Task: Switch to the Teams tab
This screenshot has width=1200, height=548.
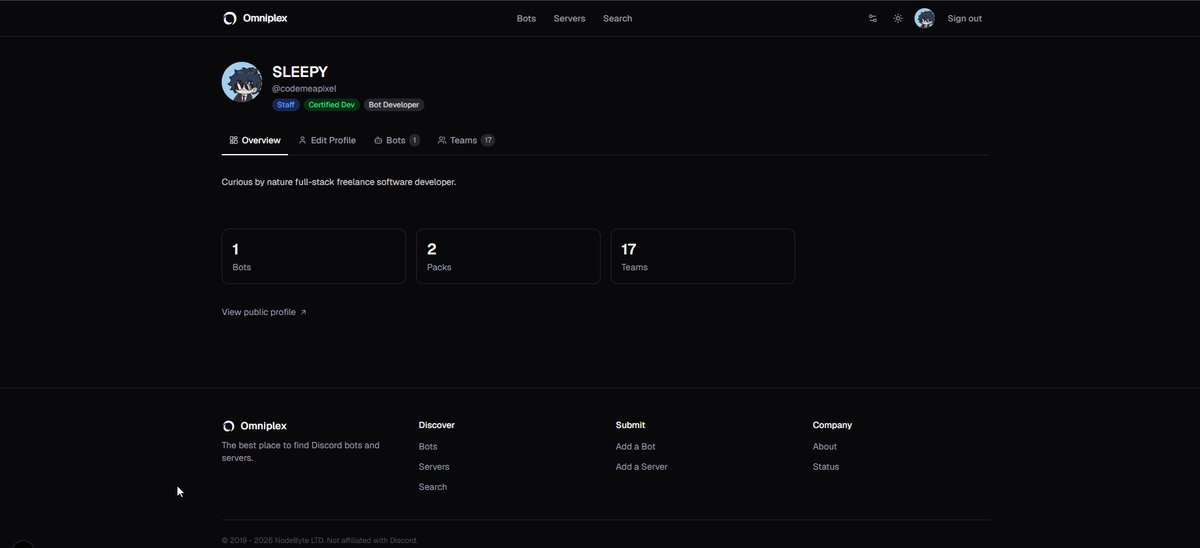Action: [466, 140]
